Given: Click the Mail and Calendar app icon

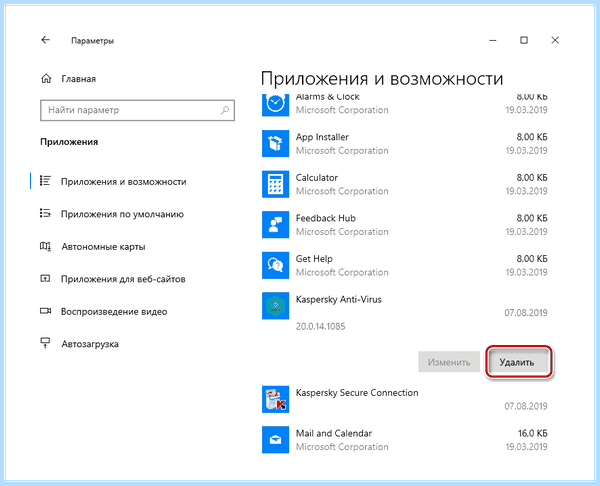Looking at the screenshot, I should click(276, 440).
